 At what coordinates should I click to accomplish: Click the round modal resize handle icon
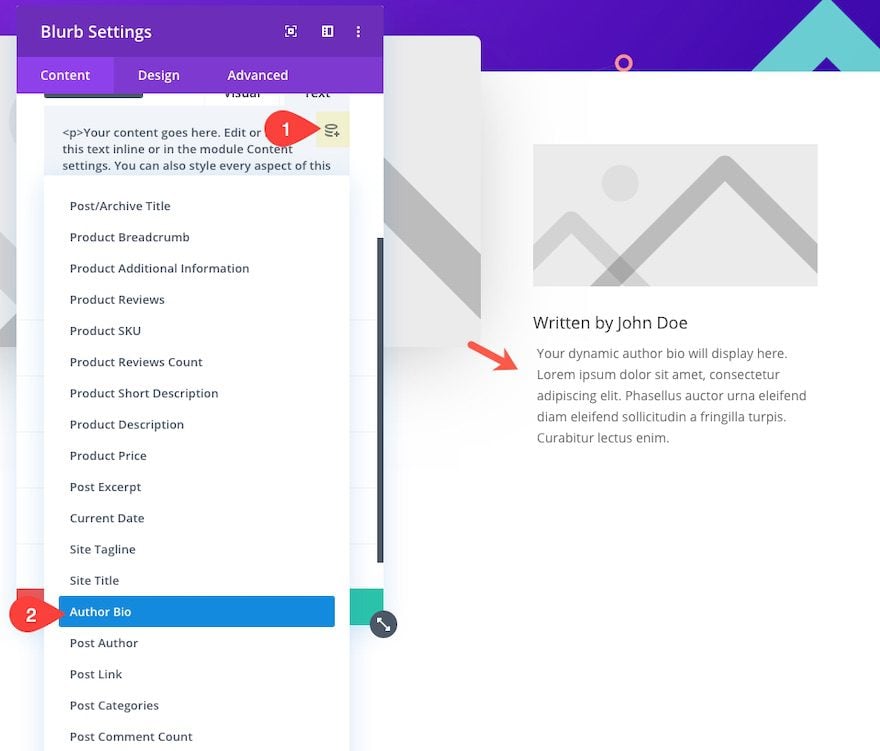[383, 624]
